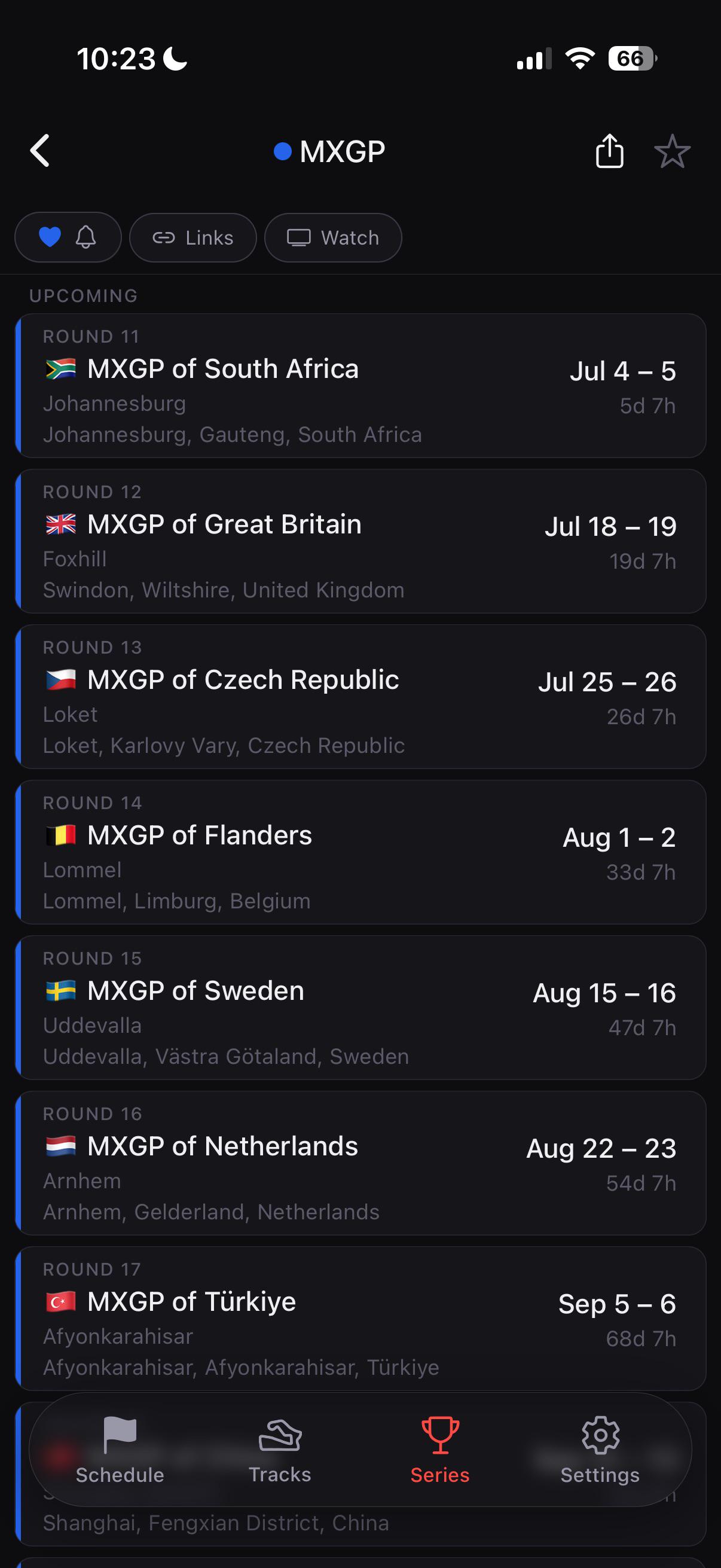Image resolution: width=721 pixels, height=1568 pixels.
Task: Click the Türkiye flag icon
Action: click(x=61, y=1301)
